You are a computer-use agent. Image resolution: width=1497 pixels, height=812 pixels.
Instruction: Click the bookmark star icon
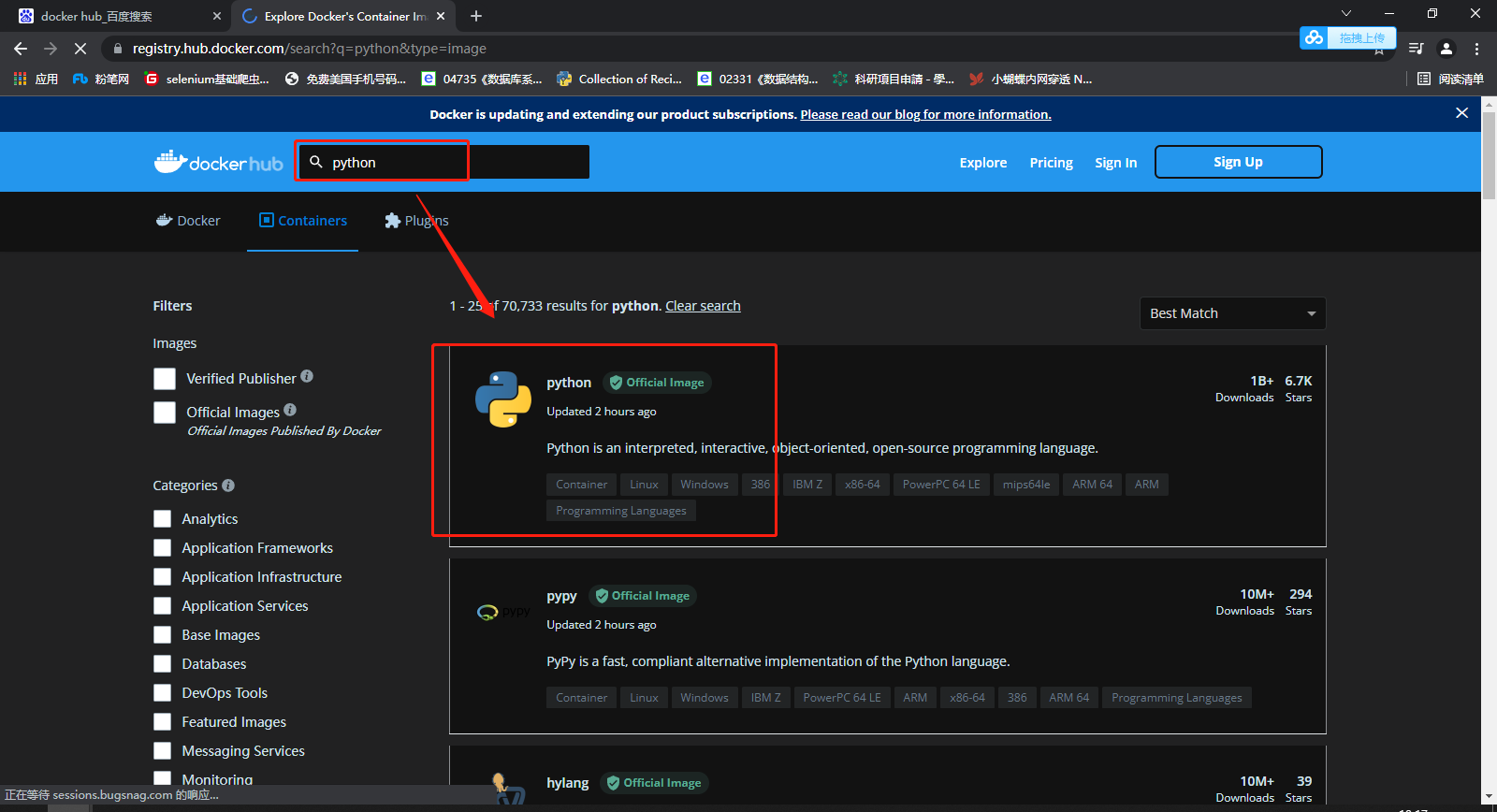pos(1379,51)
